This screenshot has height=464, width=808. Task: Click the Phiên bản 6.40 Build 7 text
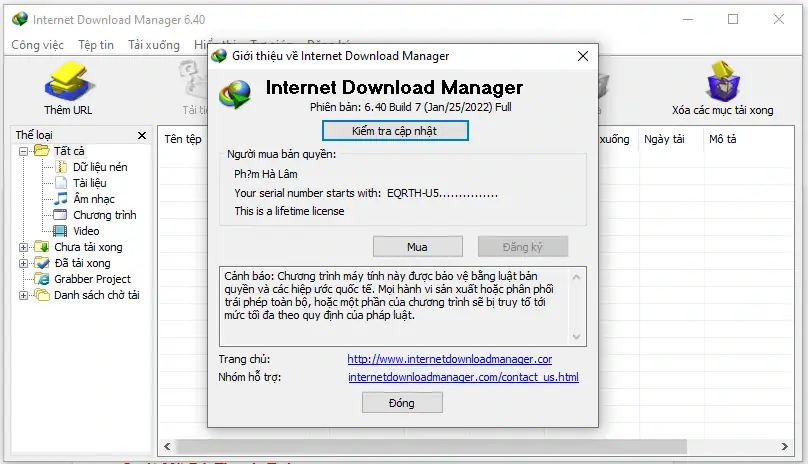pos(410,107)
